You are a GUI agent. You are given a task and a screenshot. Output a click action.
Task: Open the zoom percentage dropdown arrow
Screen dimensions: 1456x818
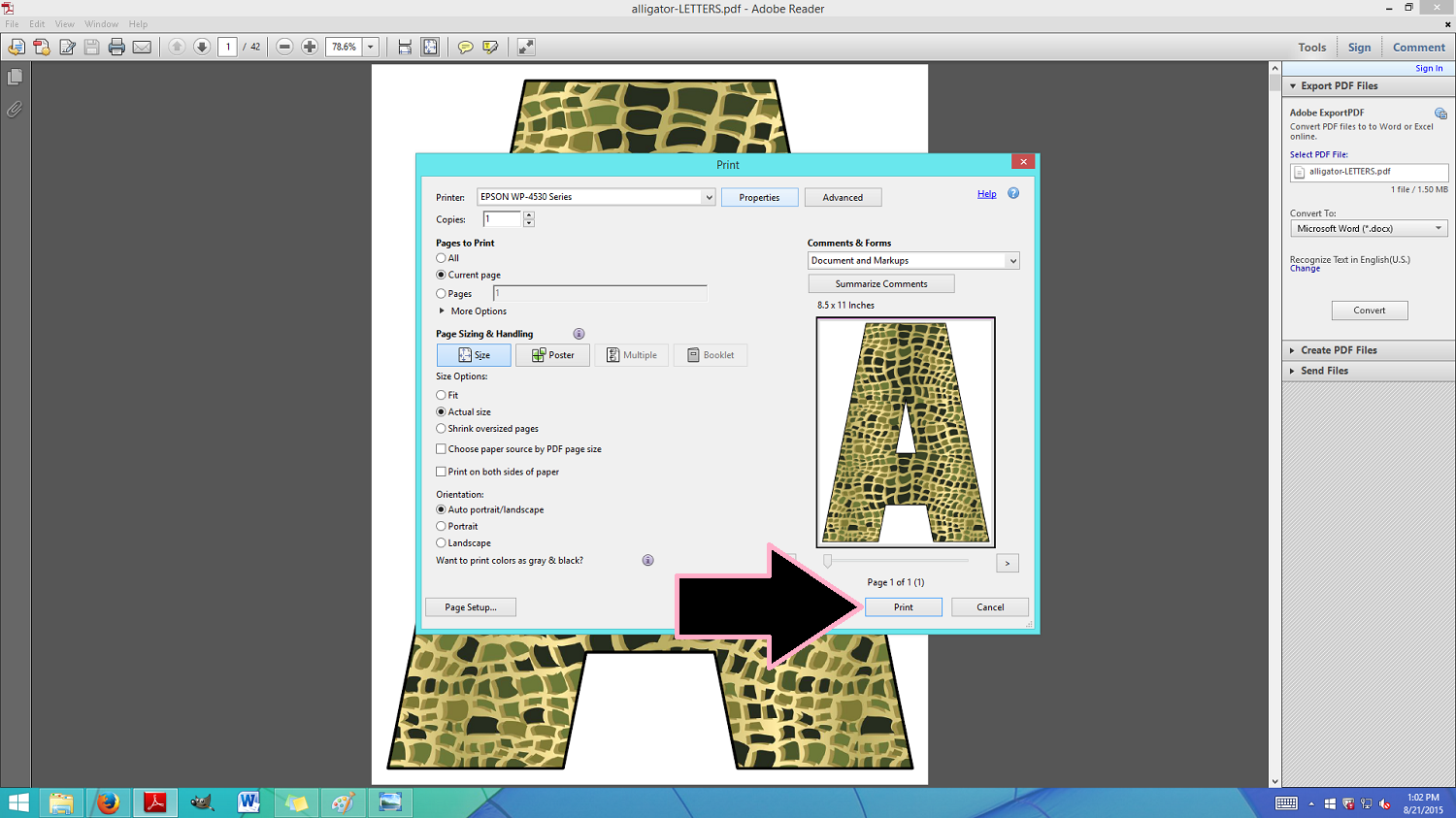pyautogui.click(x=370, y=47)
